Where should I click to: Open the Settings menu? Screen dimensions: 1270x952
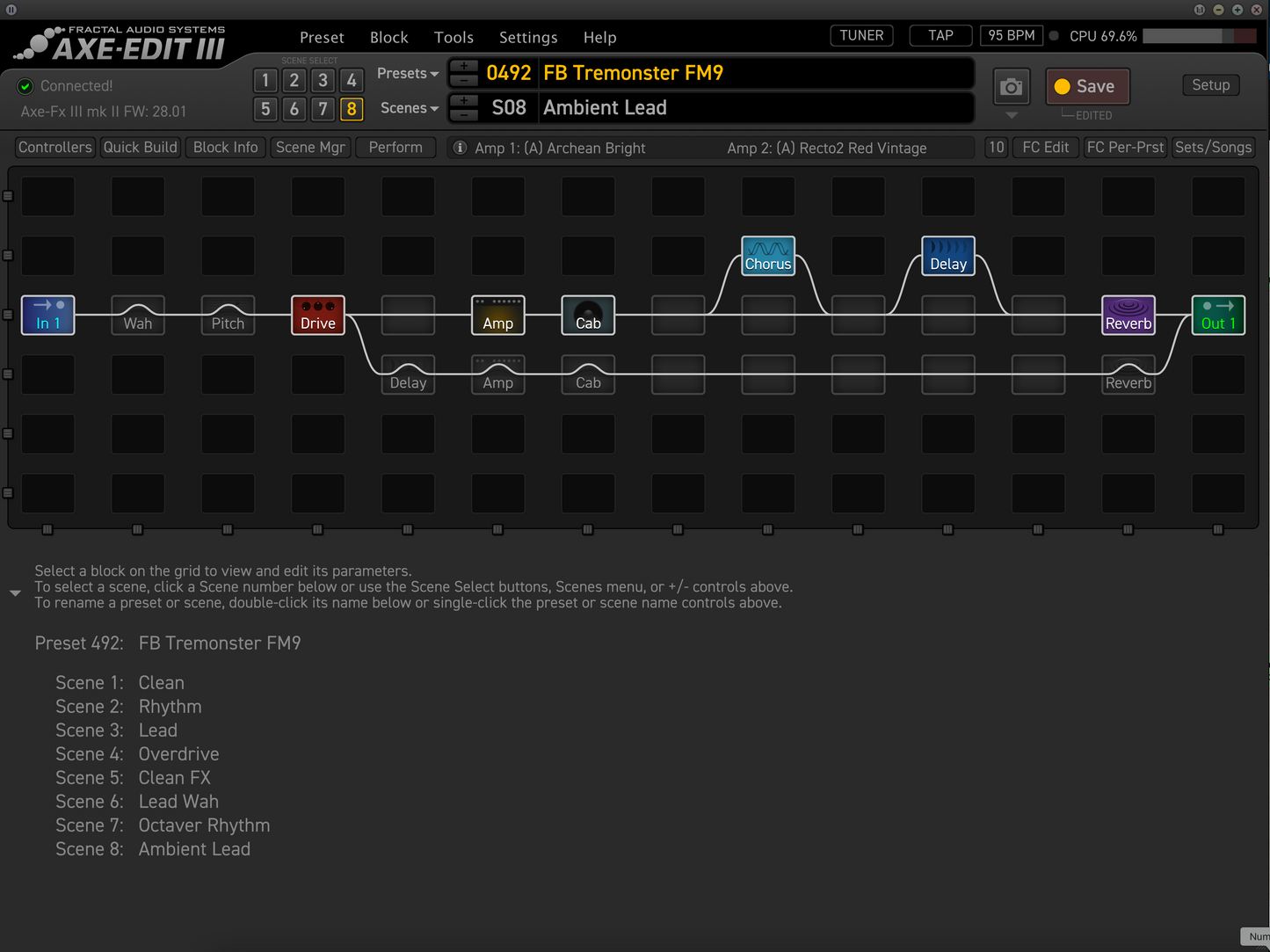coord(528,37)
